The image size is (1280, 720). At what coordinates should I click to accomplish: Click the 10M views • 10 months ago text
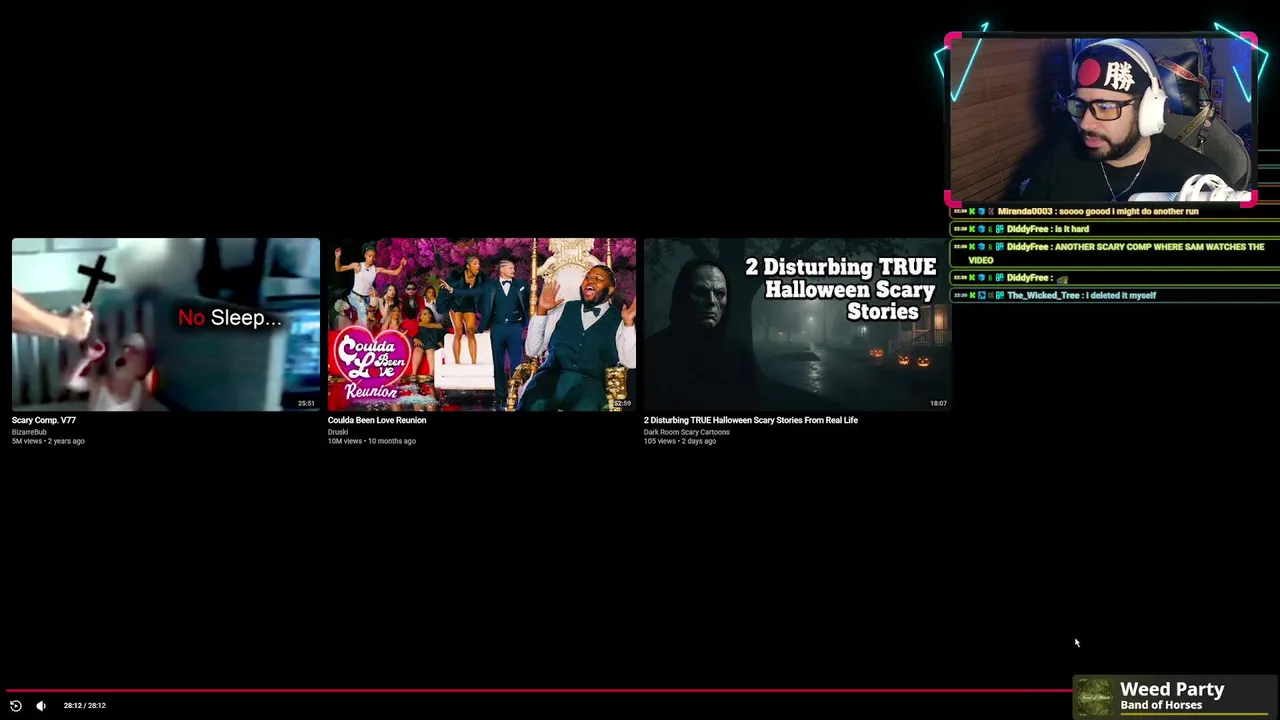pos(372,441)
